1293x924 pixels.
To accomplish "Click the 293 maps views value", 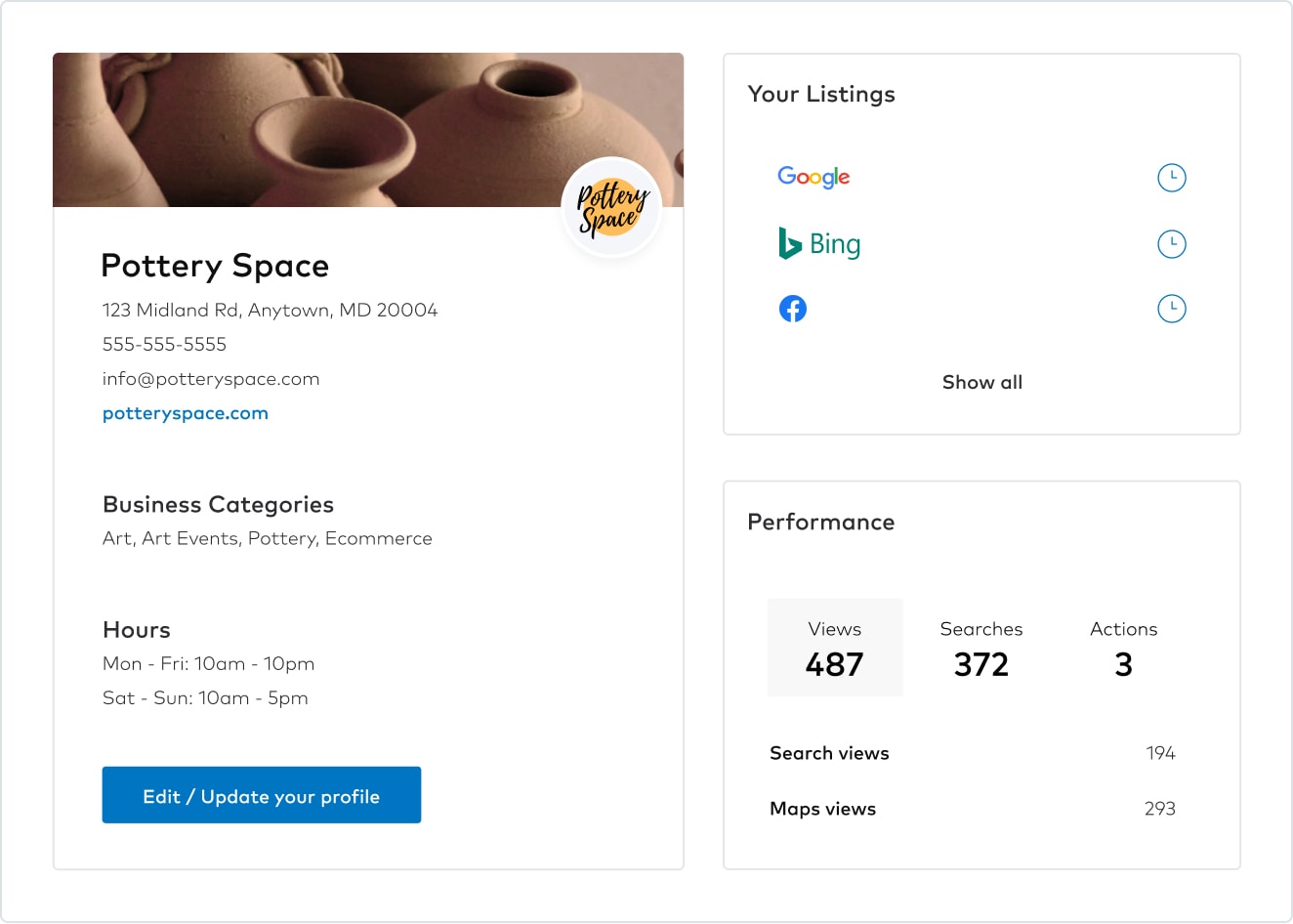I will point(1159,809).
